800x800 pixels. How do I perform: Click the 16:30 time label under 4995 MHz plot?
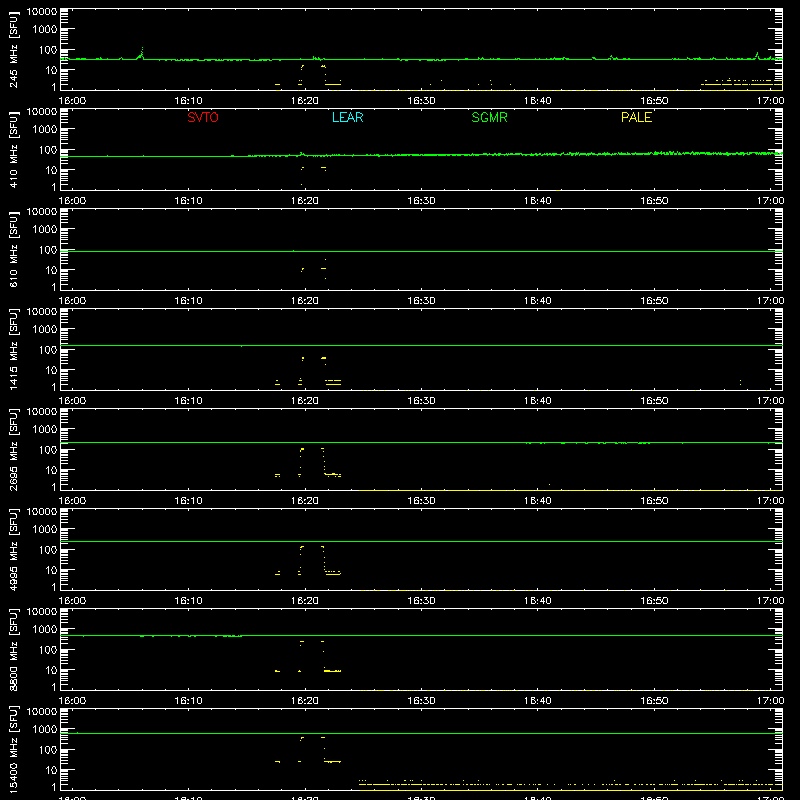tap(421, 601)
